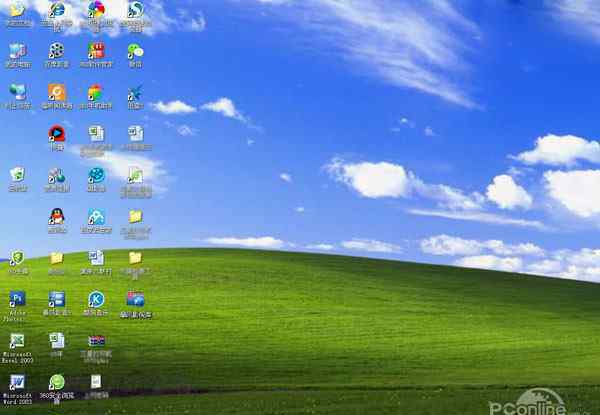
Task: Launch the 360 secure browser green shortcut
Action: click(57, 382)
